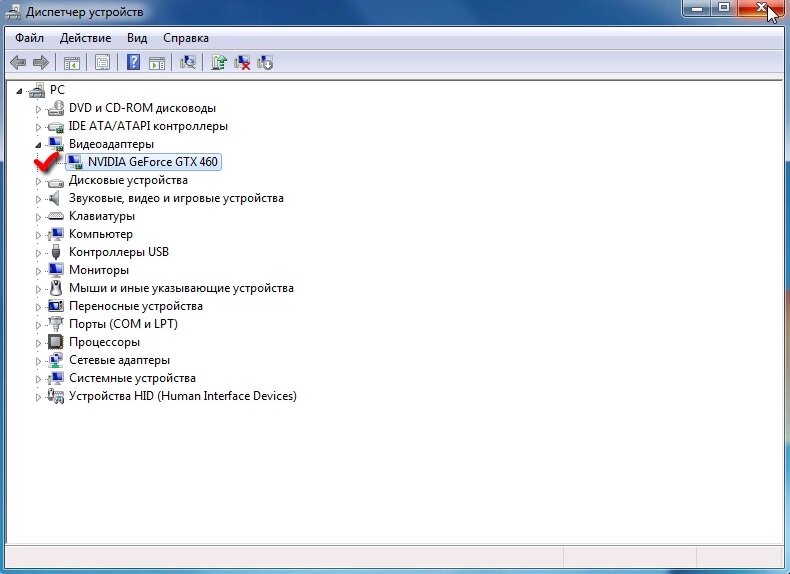This screenshot has height=574, width=790.
Task: Scan for hardware changes toolbar icon
Action: click(188, 62)
